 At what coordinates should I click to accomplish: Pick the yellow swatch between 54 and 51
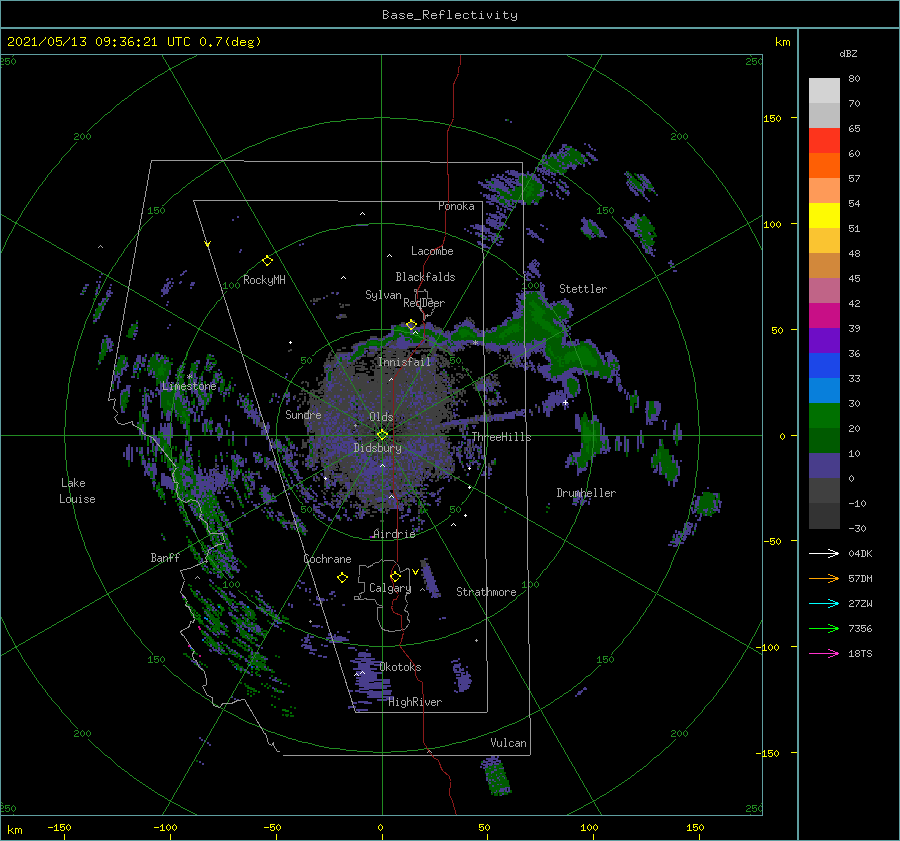[x=824, y=215]
